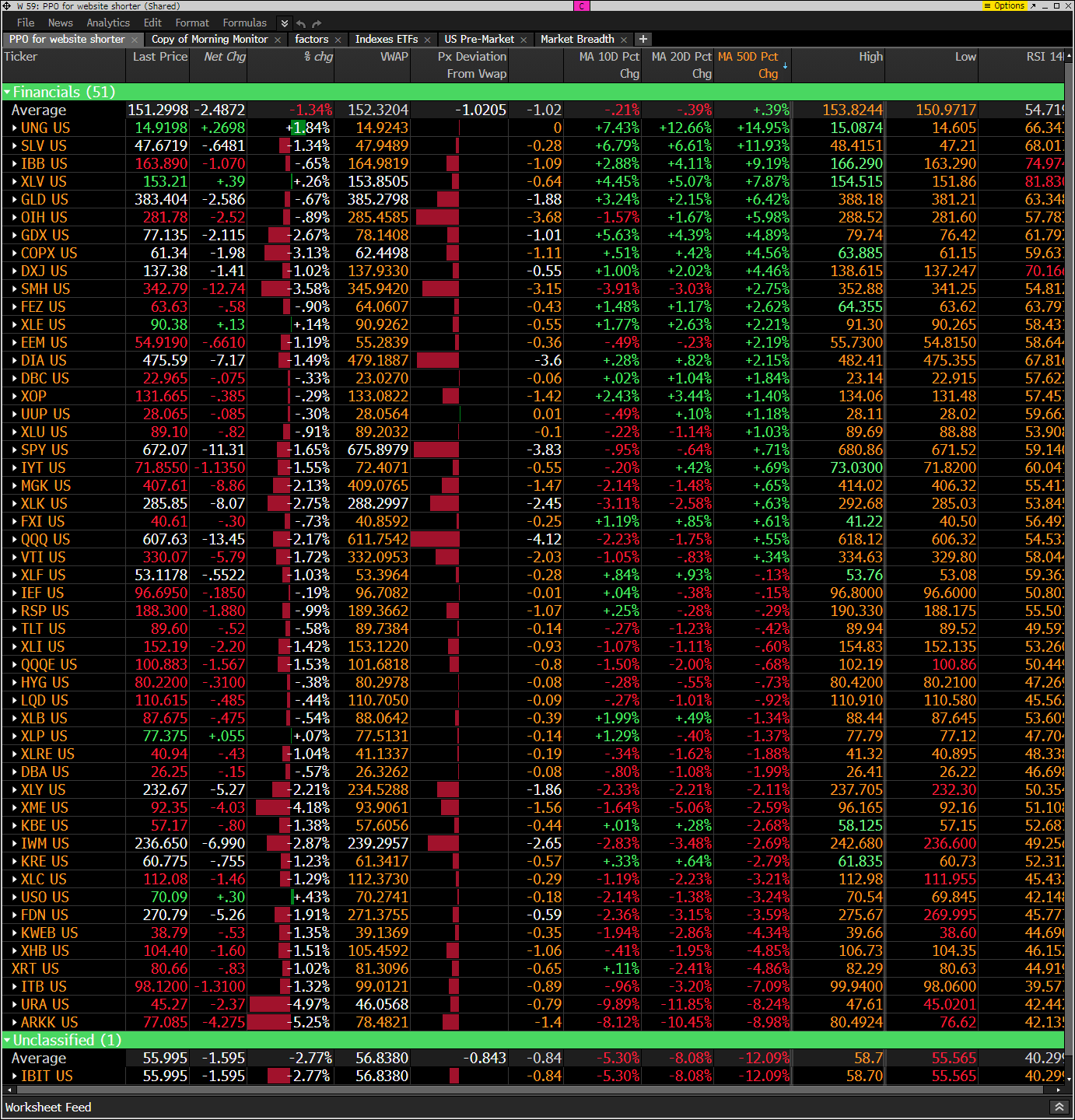Select the QQQ US ticker cell
This screenshot has height=1120, width=1075.
45,540
